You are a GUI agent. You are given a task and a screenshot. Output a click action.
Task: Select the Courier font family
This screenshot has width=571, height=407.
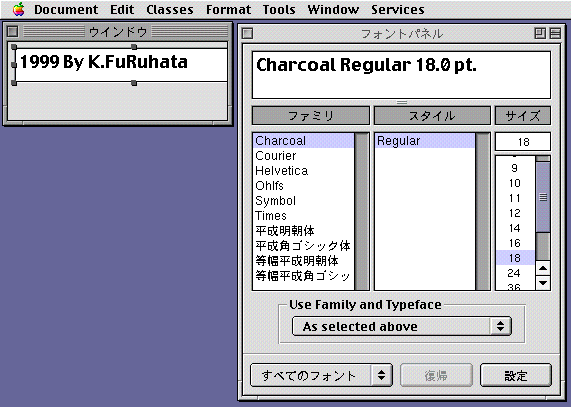(x=303, y=155)
